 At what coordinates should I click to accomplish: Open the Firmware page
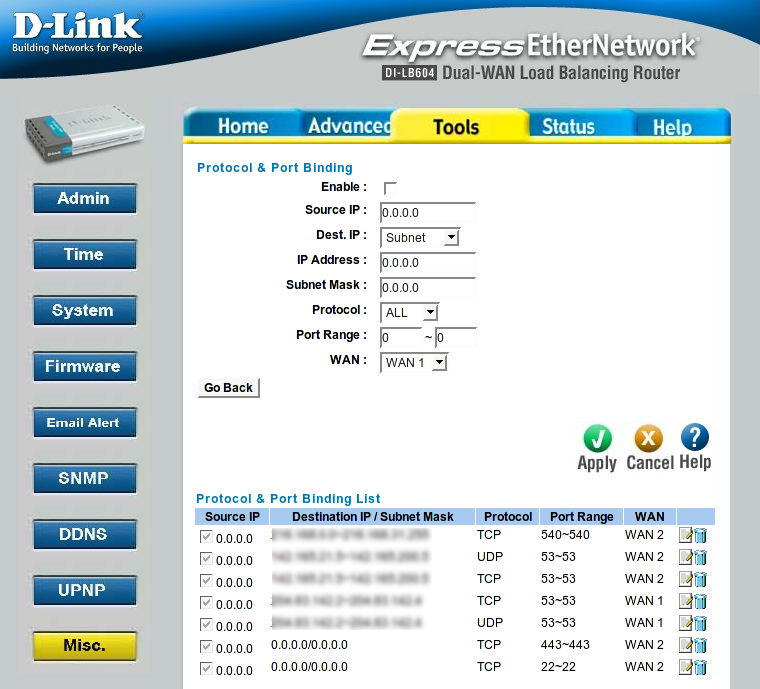(x=84, y=366)
